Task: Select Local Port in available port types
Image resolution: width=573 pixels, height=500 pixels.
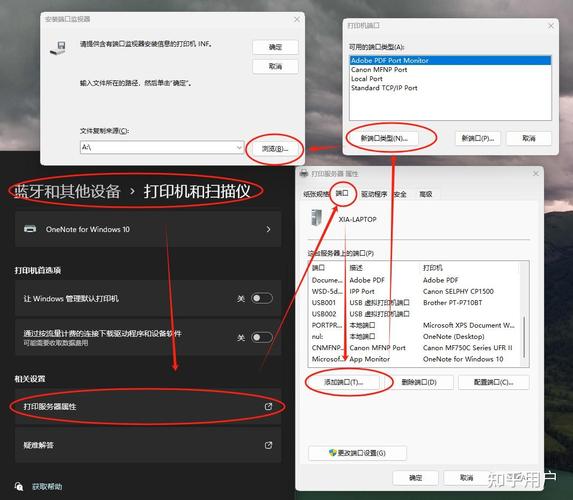Action: [x=367, y=79]
